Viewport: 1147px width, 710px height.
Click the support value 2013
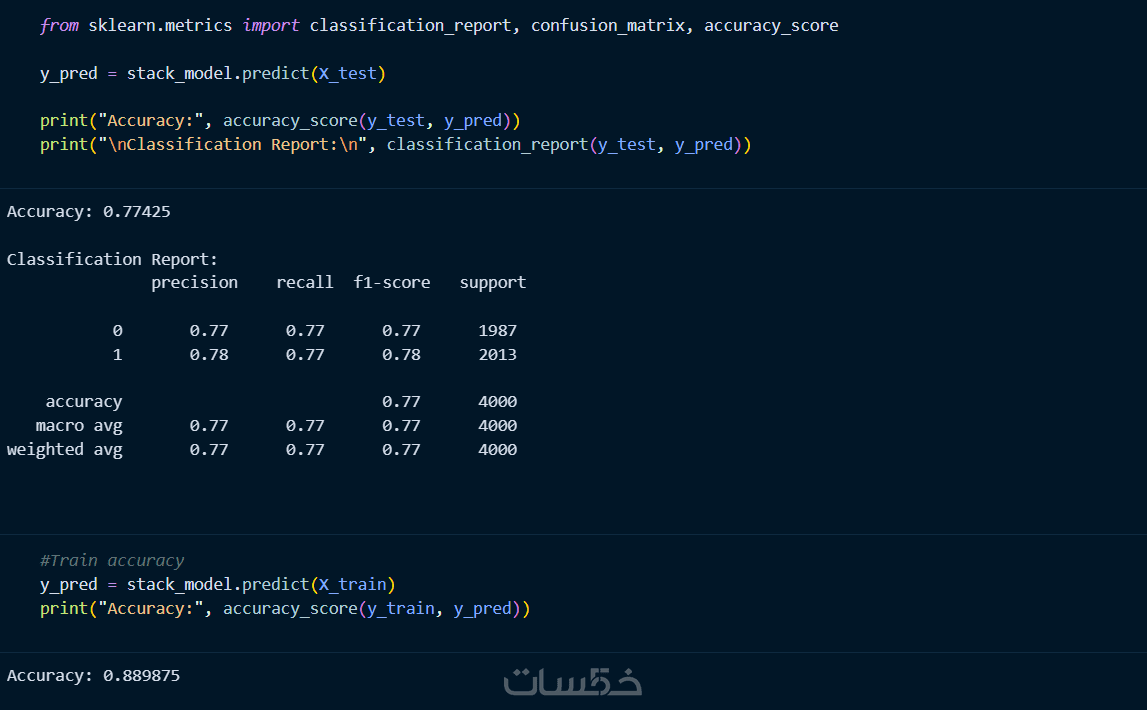pyautogui.click(x=497, y=354)
